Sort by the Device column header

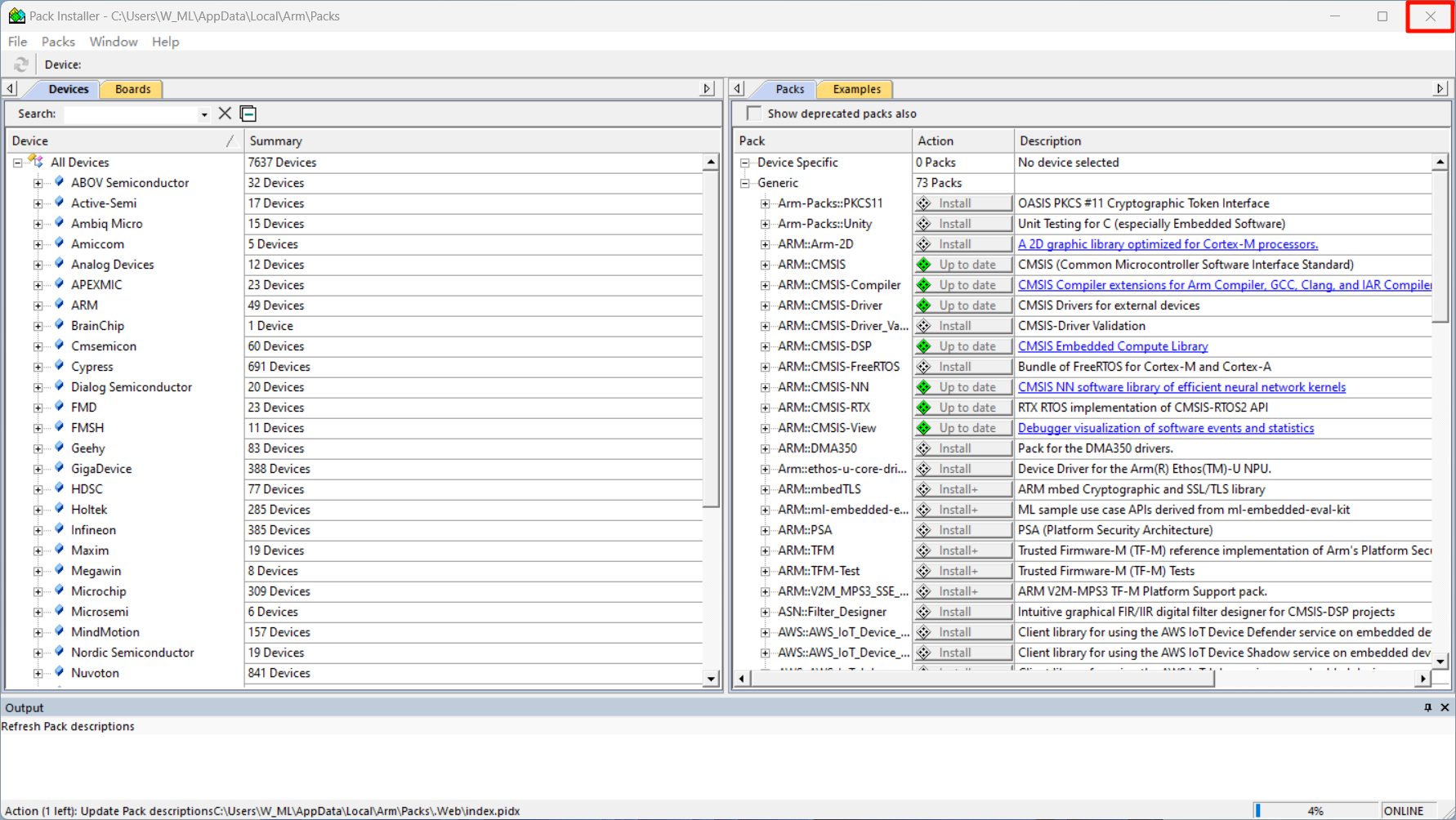(125, 141)
